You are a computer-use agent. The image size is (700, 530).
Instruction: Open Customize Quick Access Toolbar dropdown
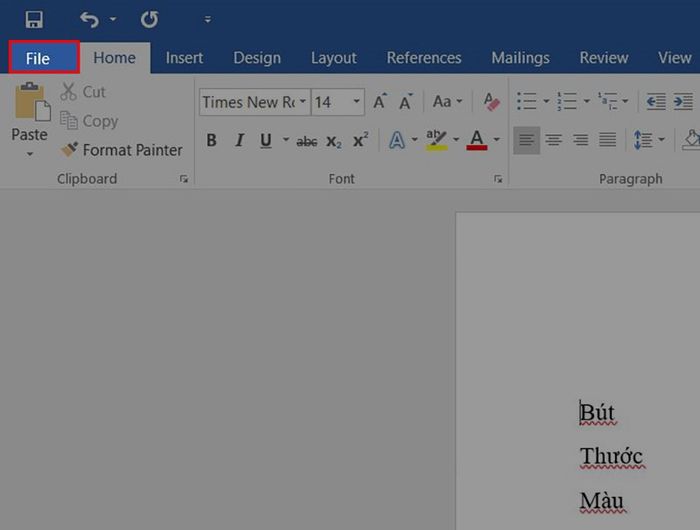point(208,19)
